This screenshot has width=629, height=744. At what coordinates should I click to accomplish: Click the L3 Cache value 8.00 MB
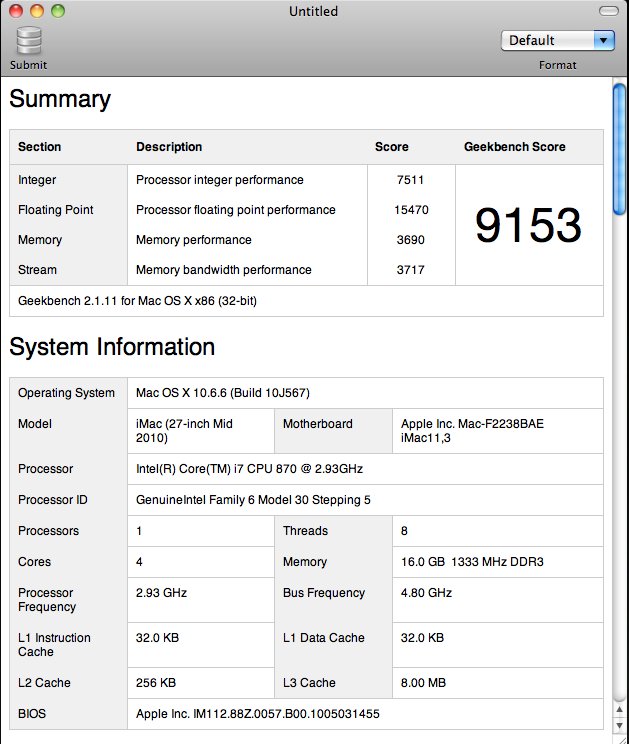pos(423,683)
